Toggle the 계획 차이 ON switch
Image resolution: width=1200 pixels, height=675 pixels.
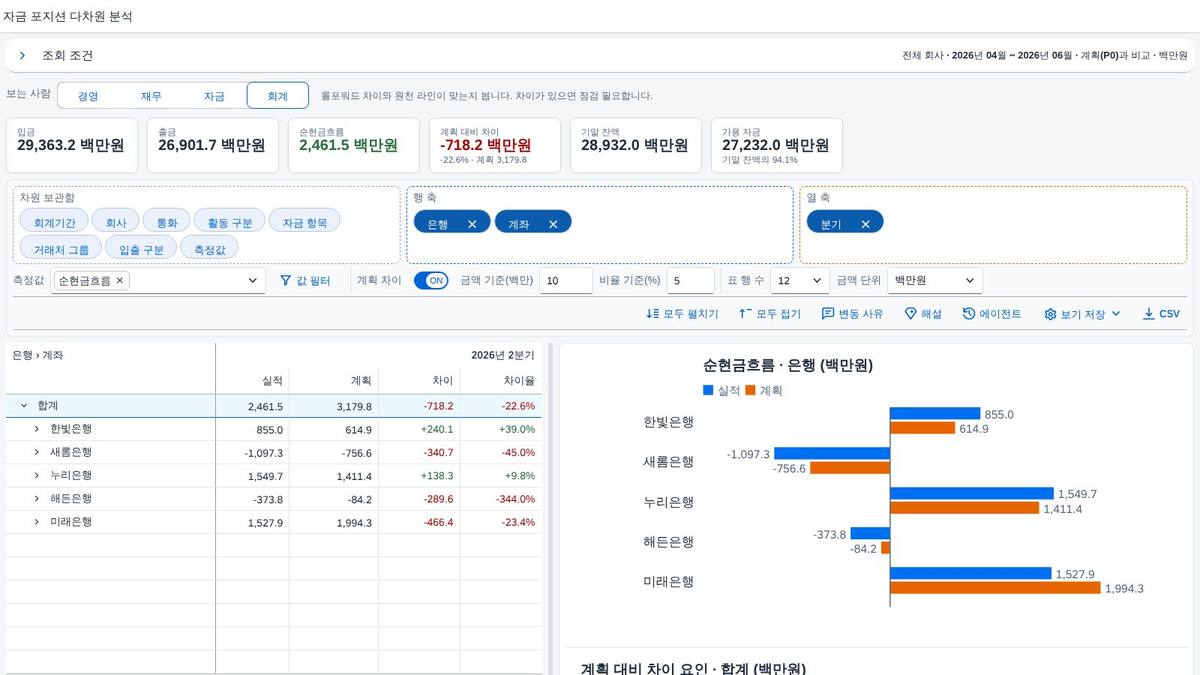[431, 281]
